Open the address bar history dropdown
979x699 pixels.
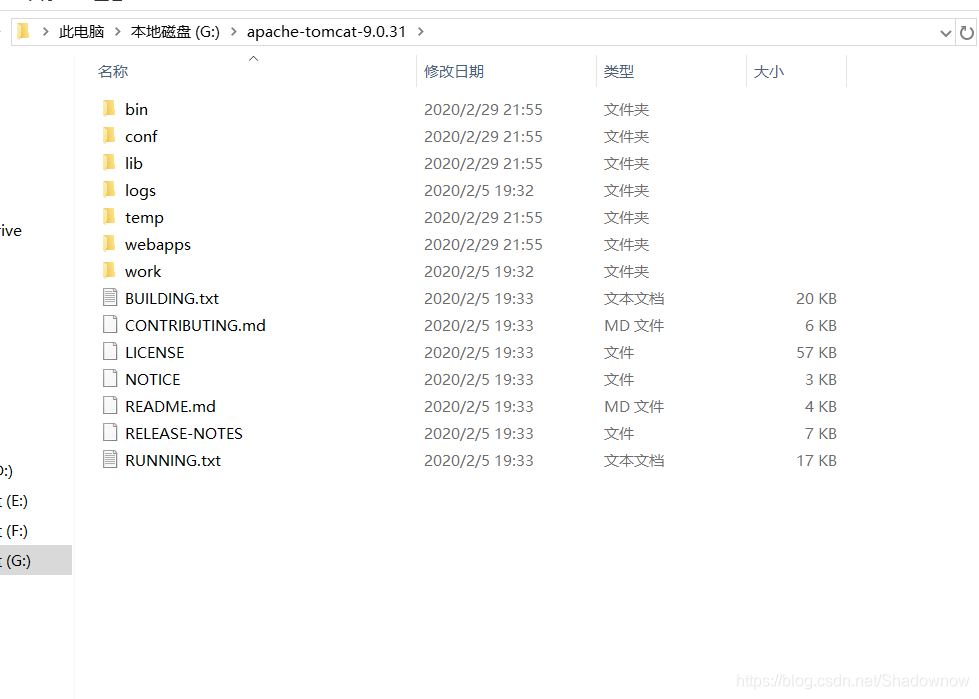(x=945, y=33)
